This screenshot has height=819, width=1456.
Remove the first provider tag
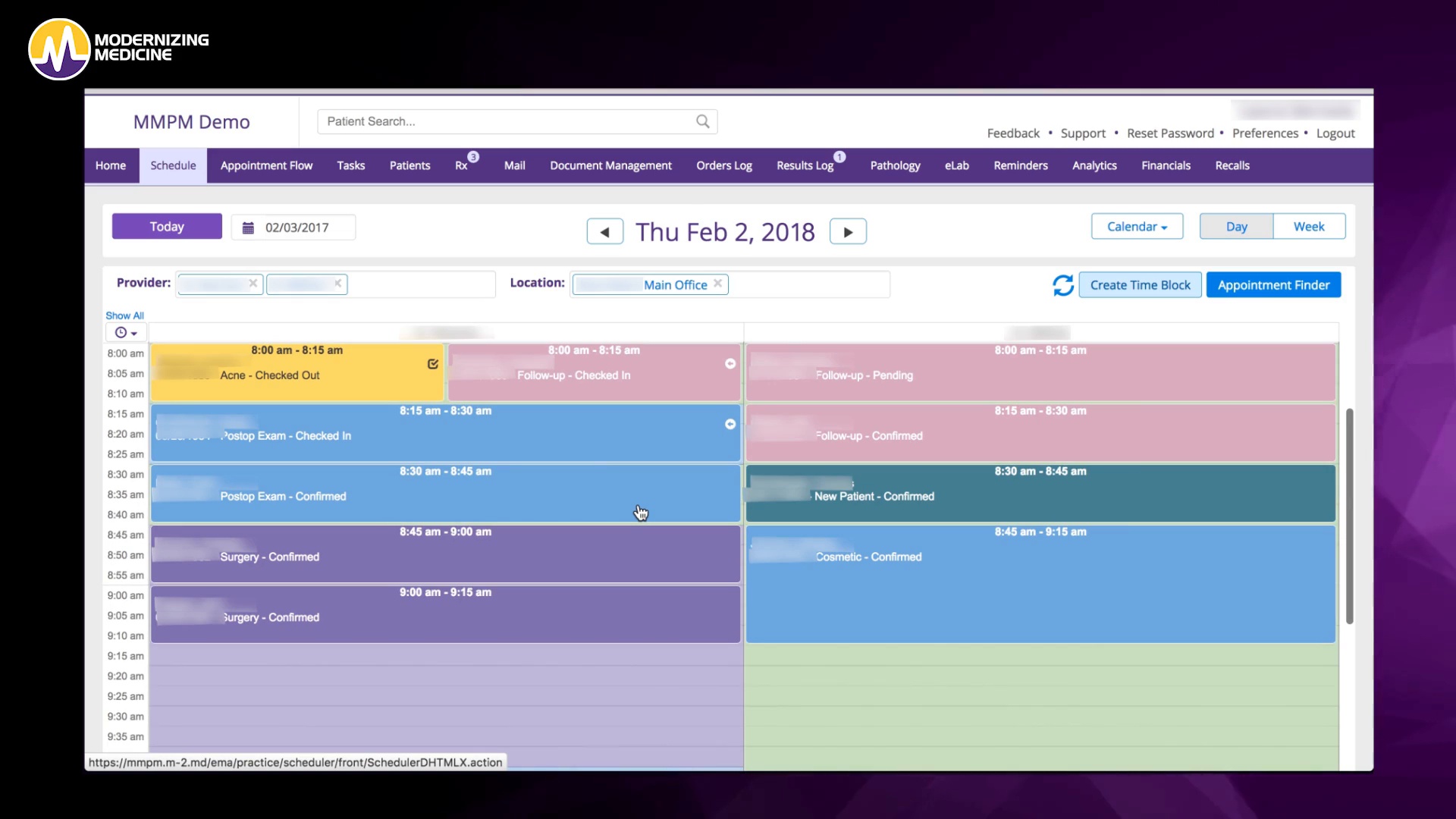coord(253,284)
